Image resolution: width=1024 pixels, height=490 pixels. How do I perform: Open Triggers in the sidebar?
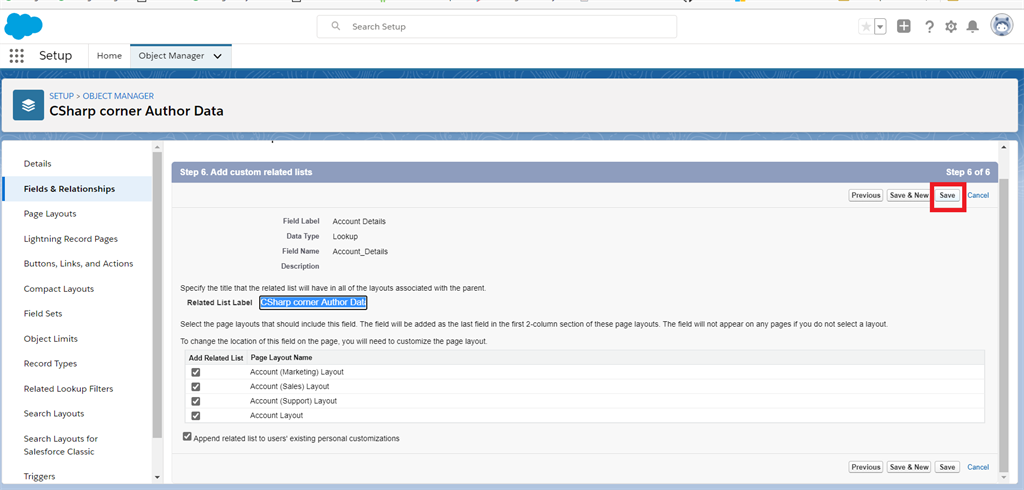point(39,476)
